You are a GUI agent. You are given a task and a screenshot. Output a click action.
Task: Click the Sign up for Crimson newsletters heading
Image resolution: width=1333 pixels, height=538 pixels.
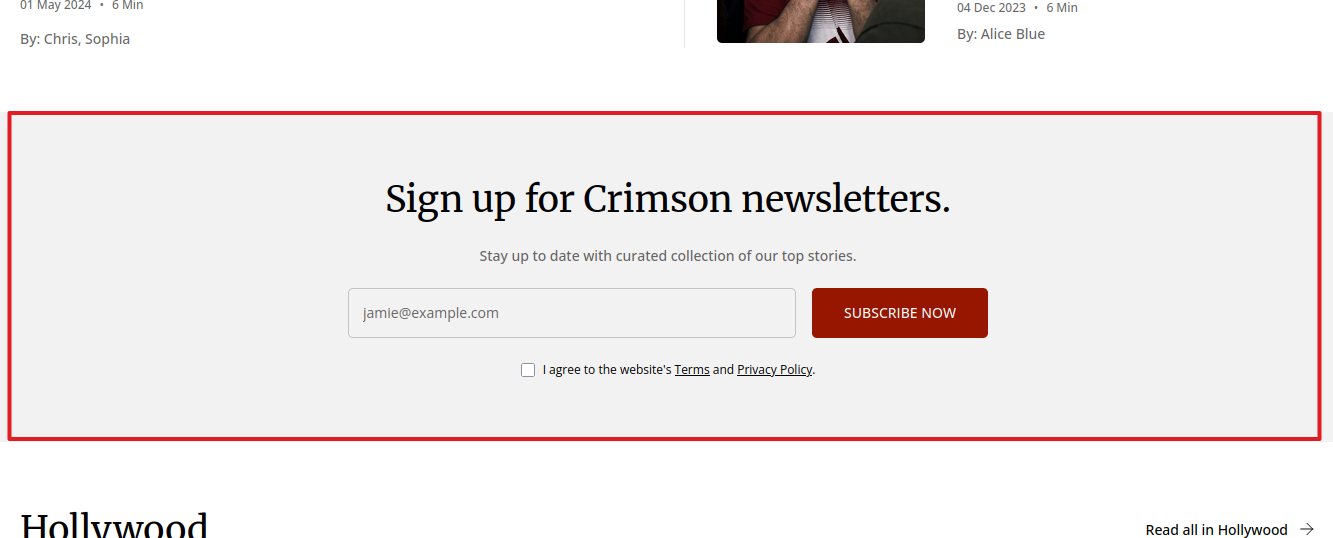(x=667, y=199)
